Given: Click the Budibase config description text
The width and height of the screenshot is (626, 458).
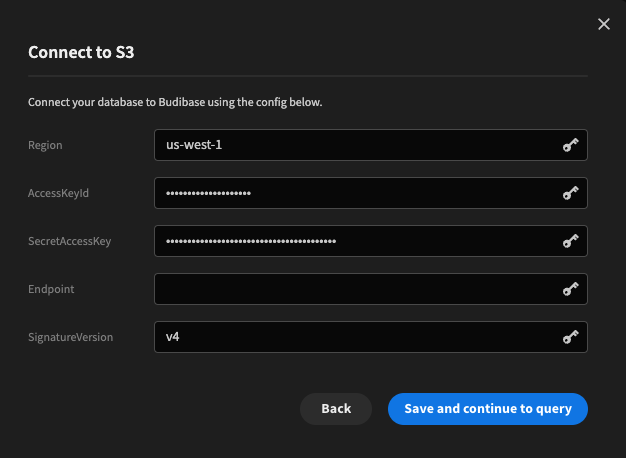Looking at the screenshot, I should coord(175,102).
